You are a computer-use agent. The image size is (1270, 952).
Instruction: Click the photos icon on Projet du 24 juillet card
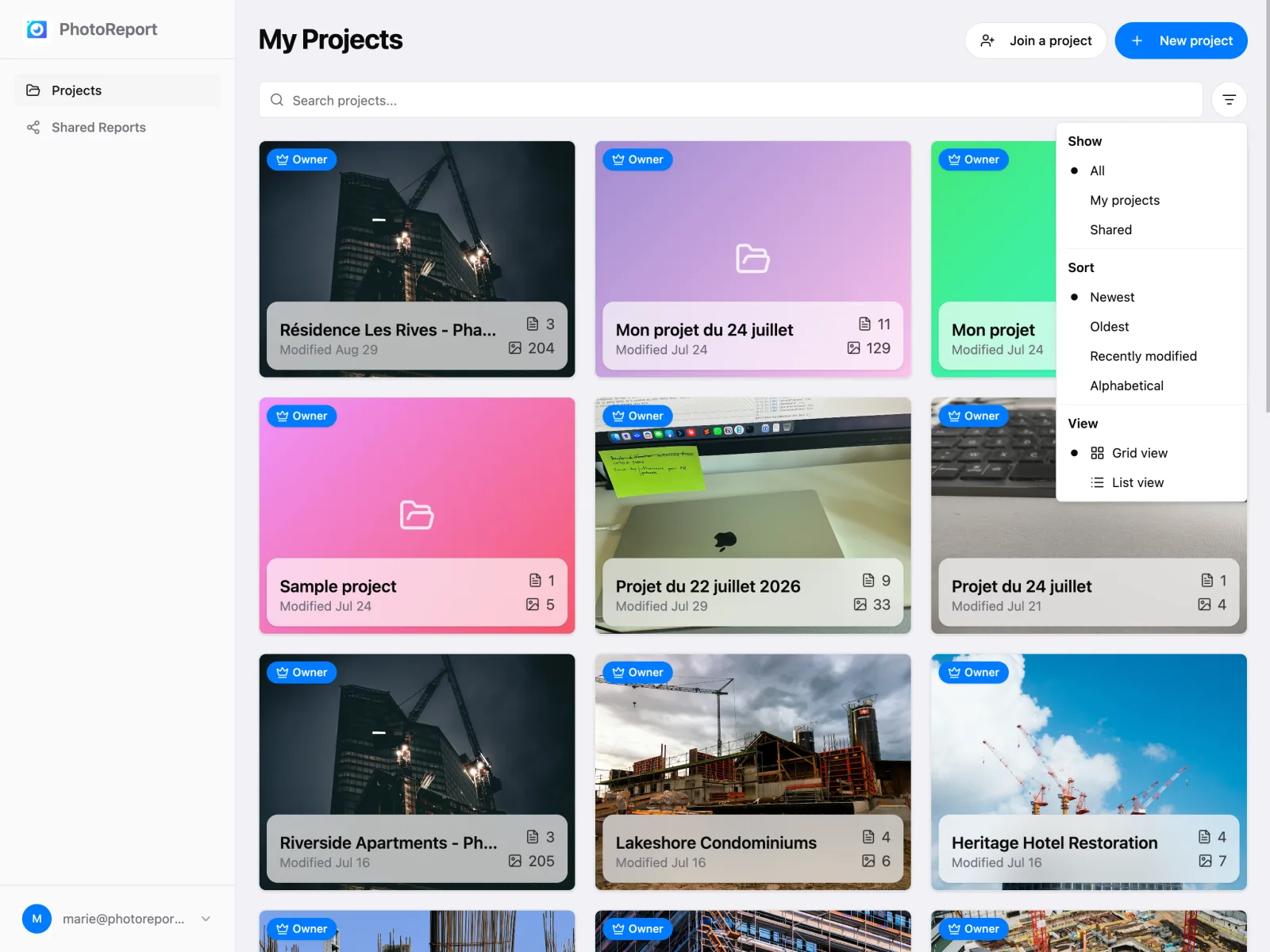(x=1205, y=605)
